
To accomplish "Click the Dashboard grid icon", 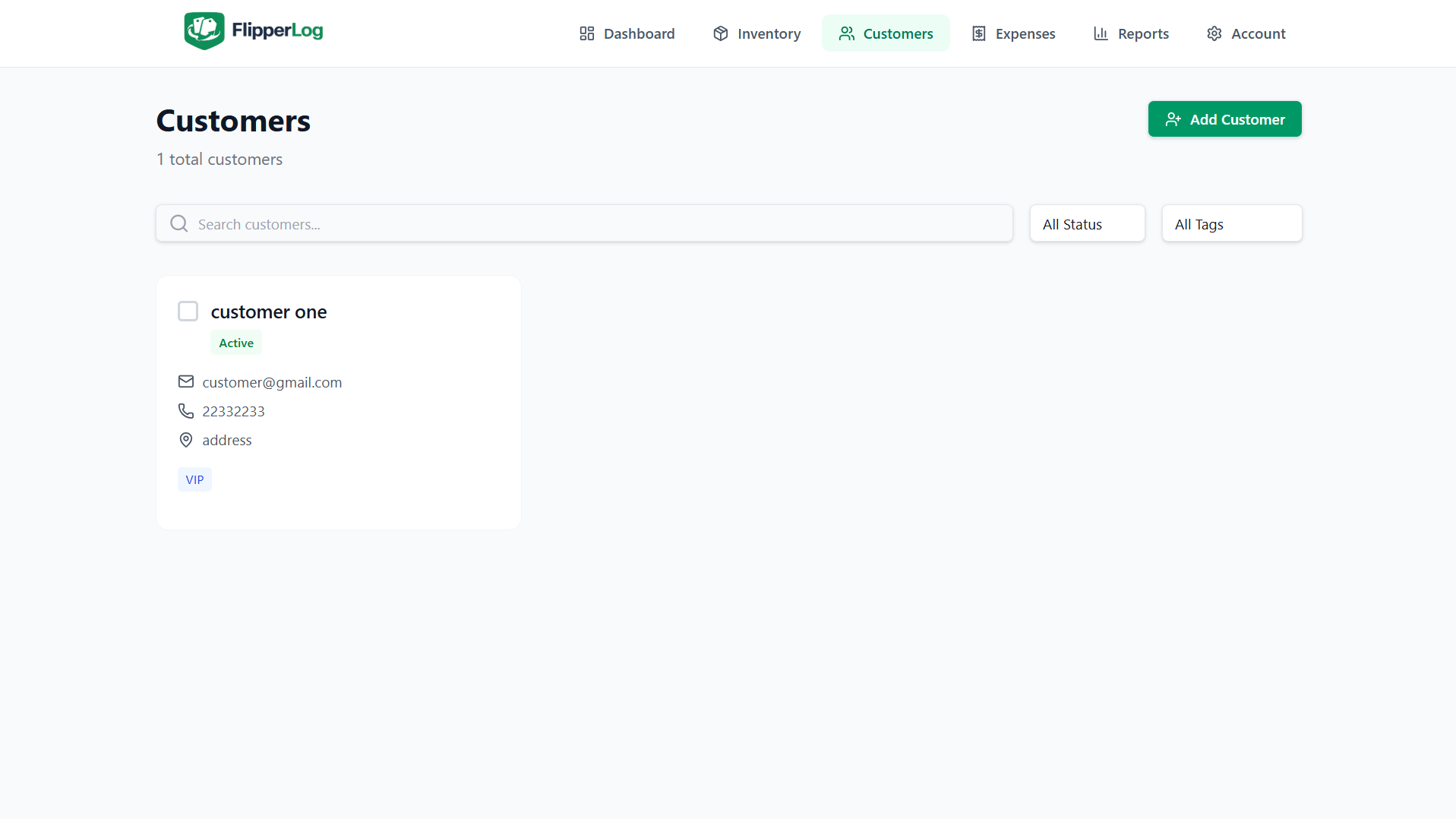I will pos(586,33).
